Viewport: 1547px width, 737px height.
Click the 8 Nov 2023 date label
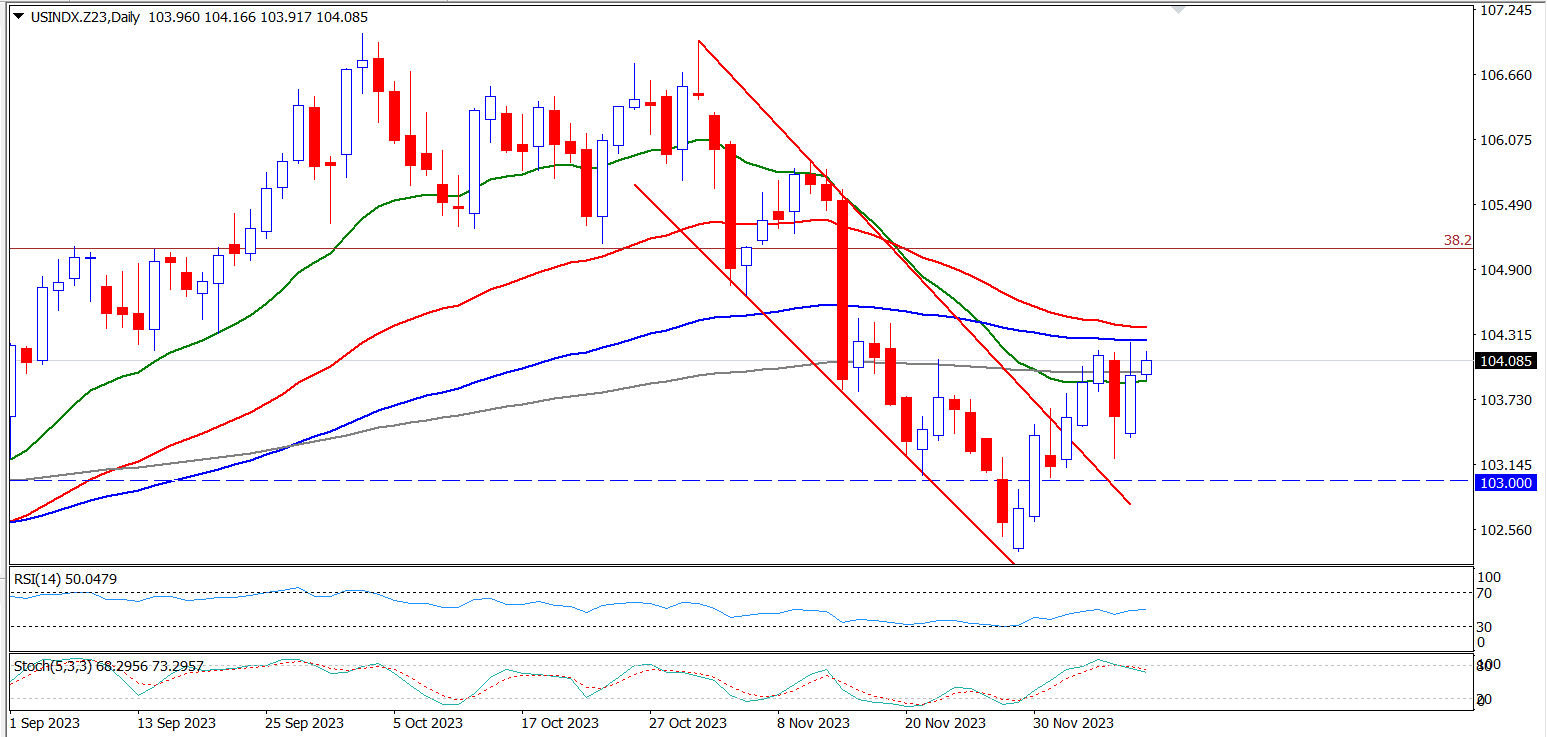[x=813, y=723]
